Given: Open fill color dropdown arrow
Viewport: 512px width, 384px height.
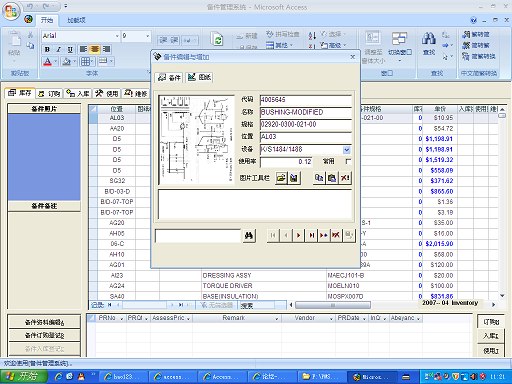Looking at the screenshot, I should pyautogui.click(x=75, y=62).
